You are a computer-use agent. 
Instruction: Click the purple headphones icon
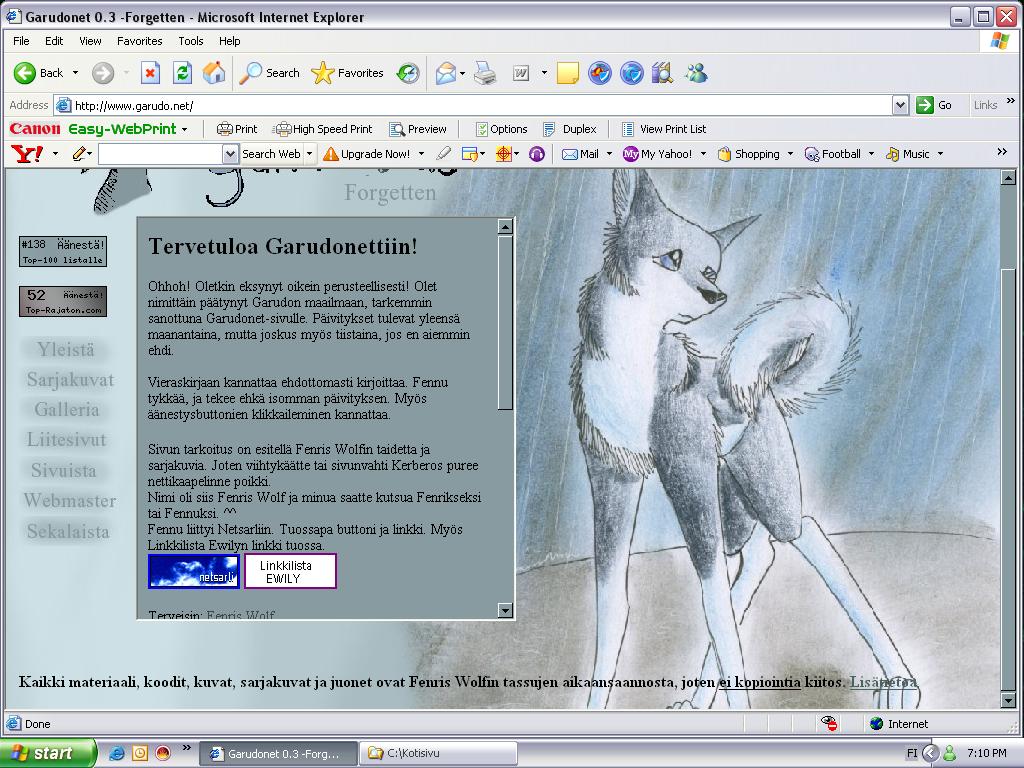[537, 154]
